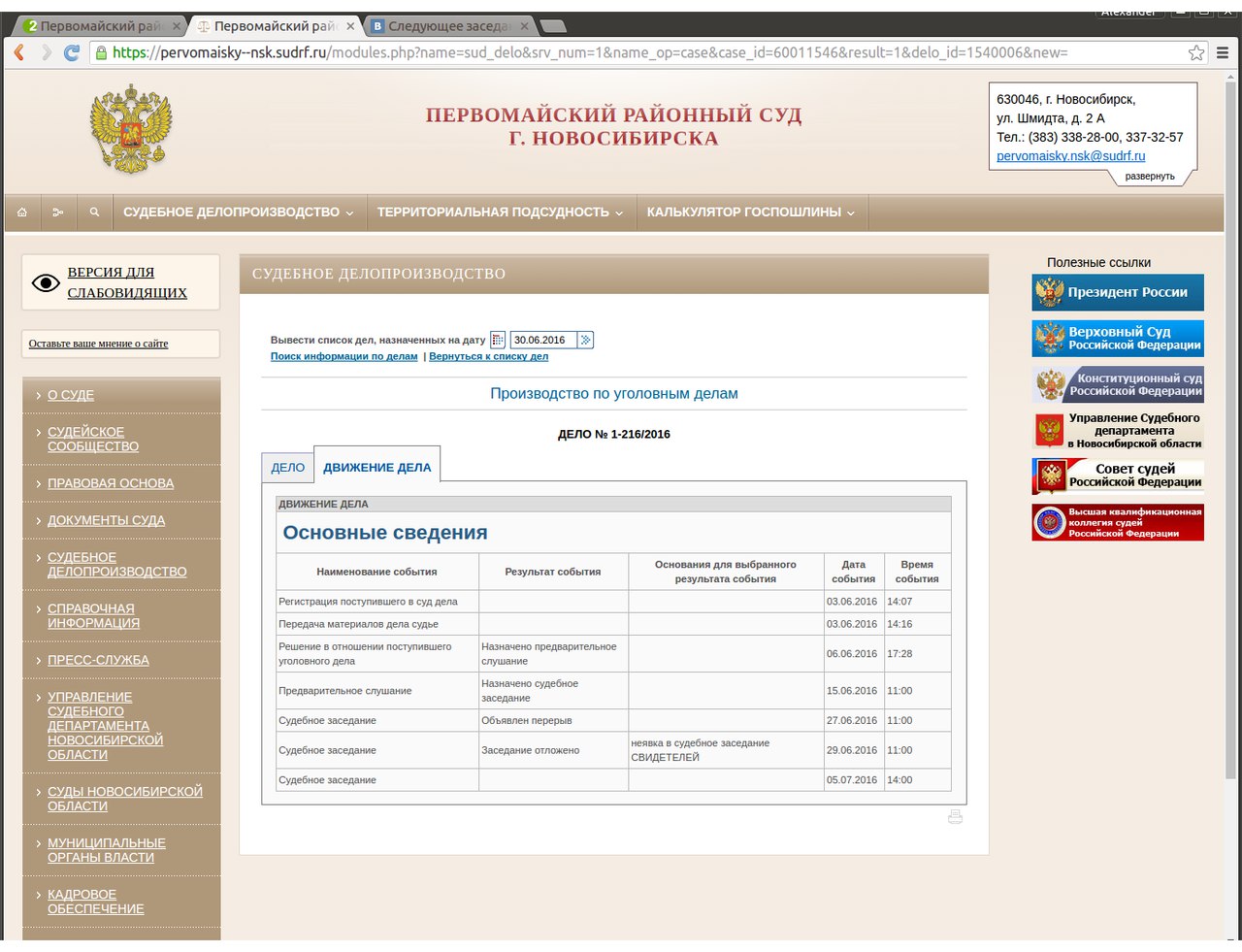This screenshot has width=1242, height=952.
Task: Click Вернуться к списку дел link
Action: pyautogui.click(x=488, y=356)
